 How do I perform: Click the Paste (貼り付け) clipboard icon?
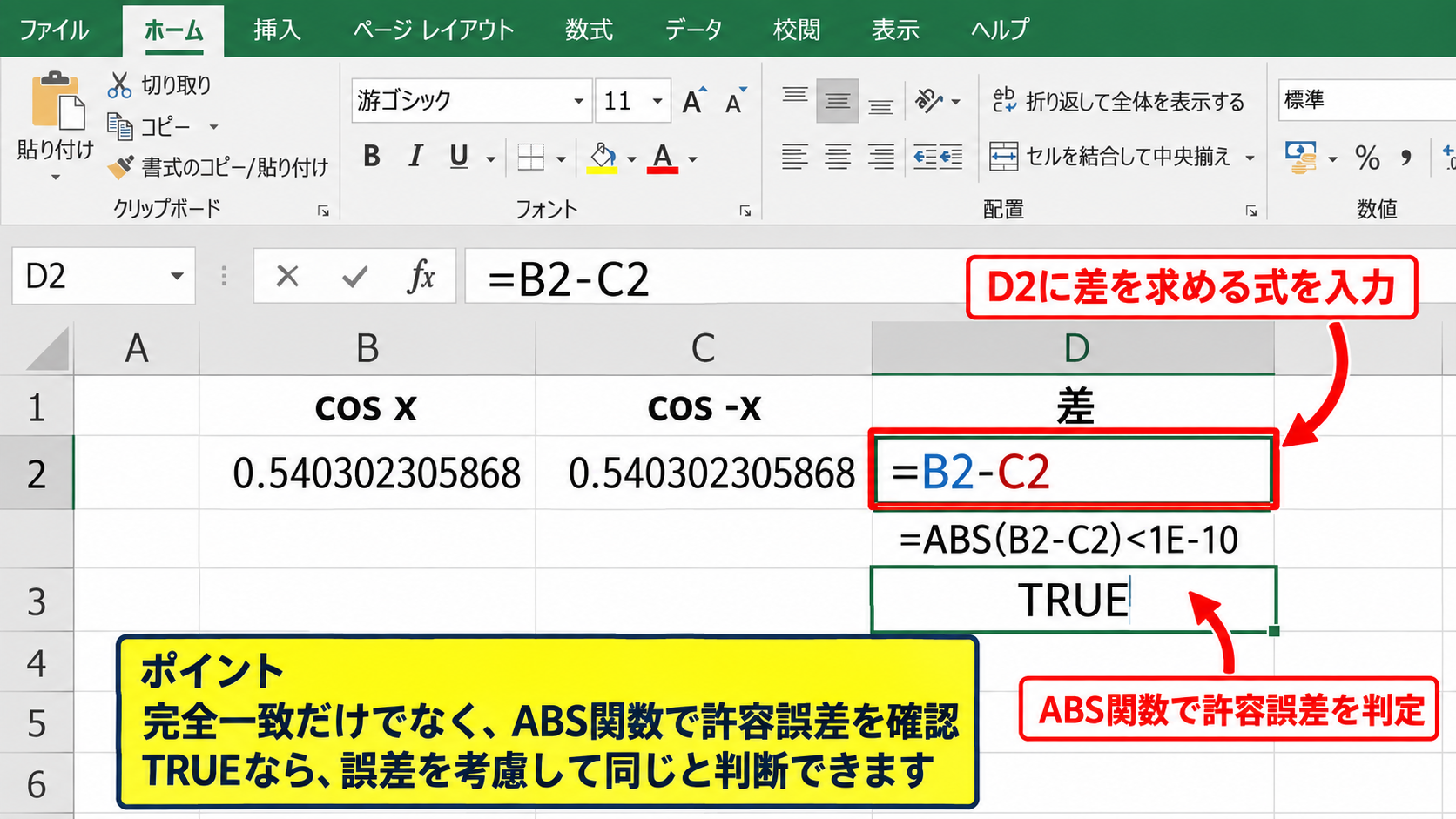tap(57, 101)
